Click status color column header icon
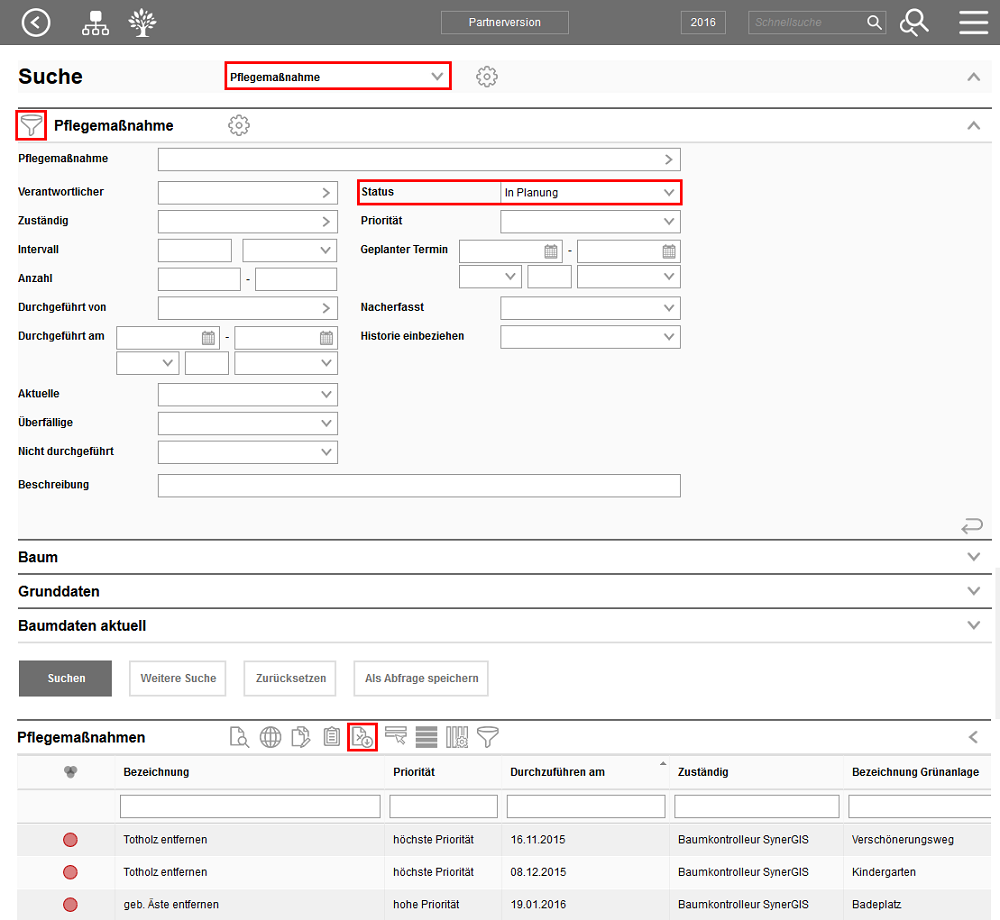Screen dimensions: 1000x920 point(70,772)
